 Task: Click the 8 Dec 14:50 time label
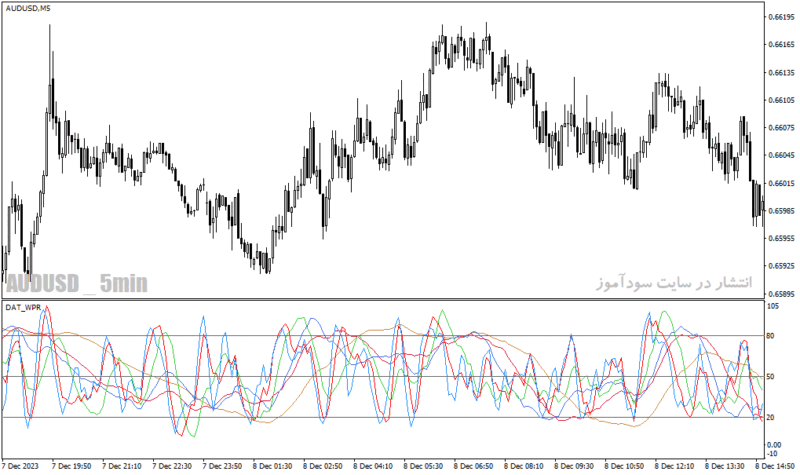point(776,466)
